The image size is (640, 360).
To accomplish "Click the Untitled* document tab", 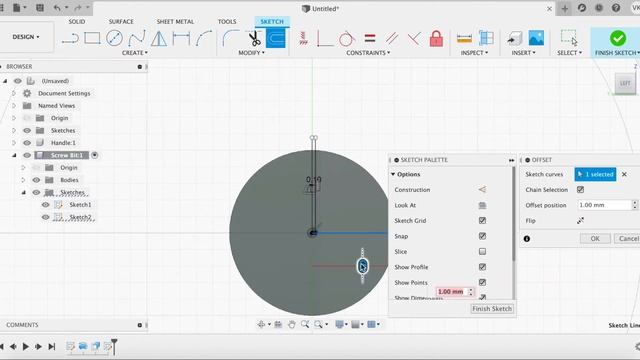I will (321, 9).
